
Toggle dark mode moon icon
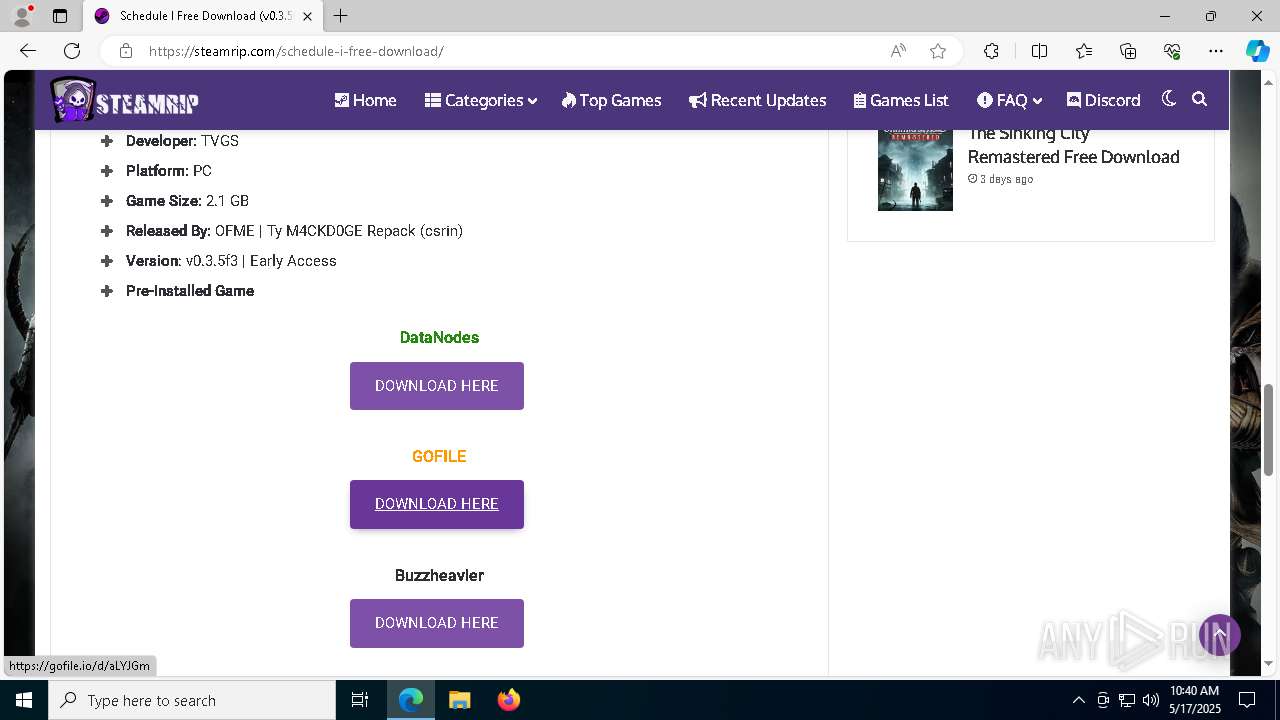click(x=1168, y=99)
